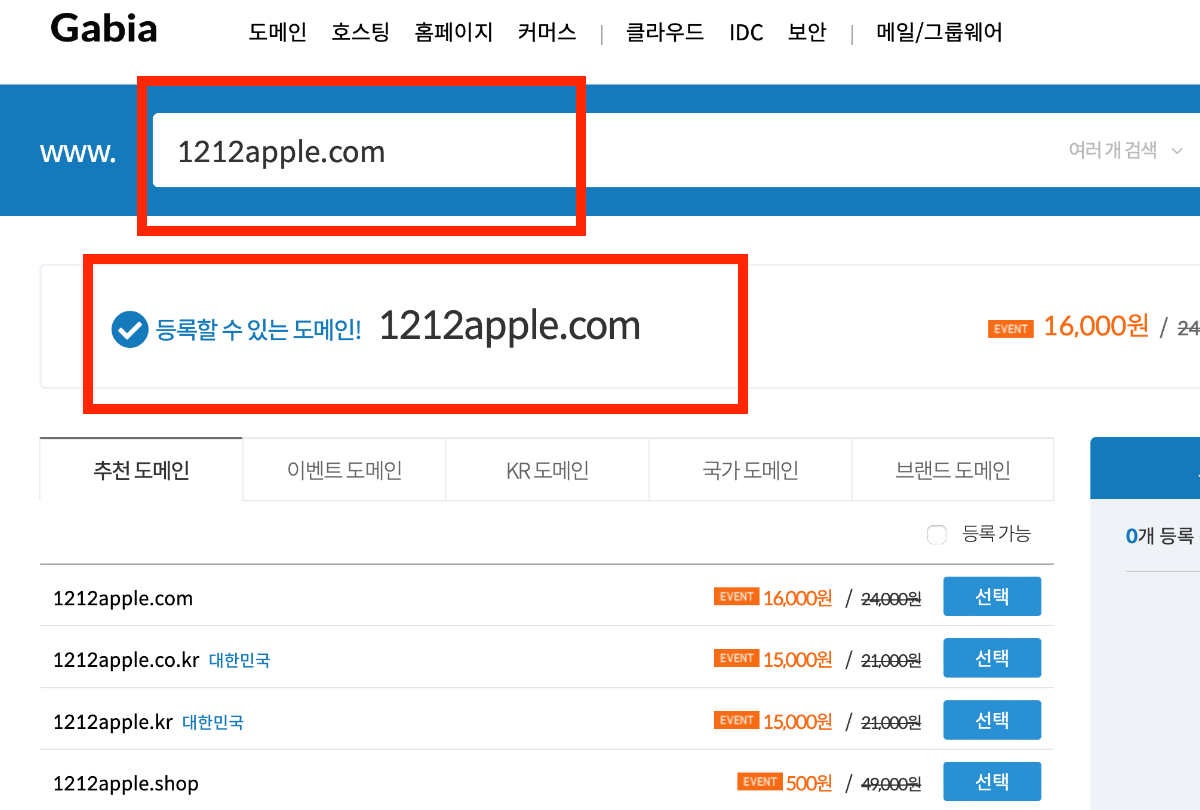Click EVENT badge in the available-domain banner

1010,328
